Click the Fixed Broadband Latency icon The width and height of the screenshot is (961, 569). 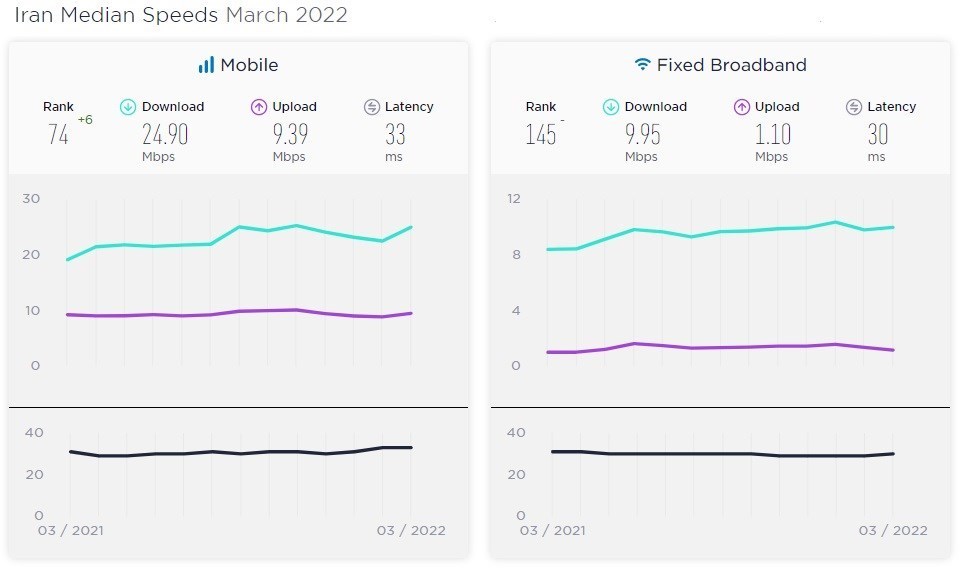pos(854,107)
